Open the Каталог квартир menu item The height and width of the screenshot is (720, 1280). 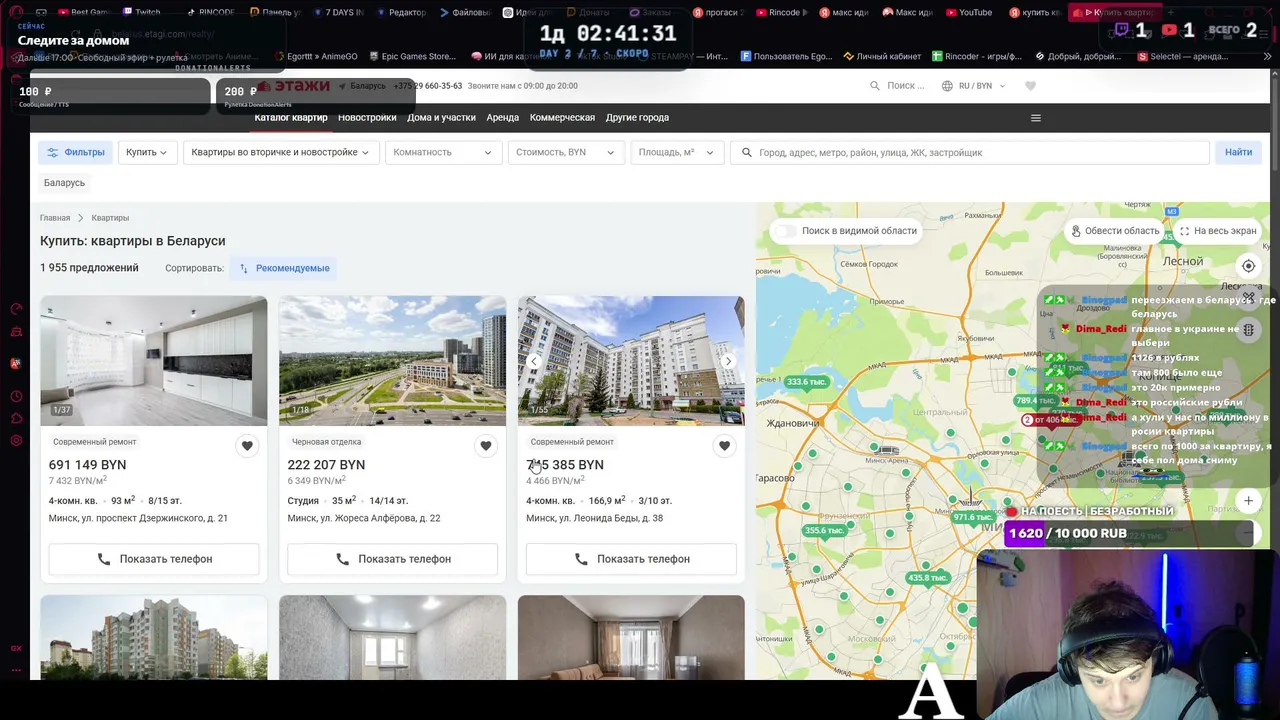[x=291, y=118]
